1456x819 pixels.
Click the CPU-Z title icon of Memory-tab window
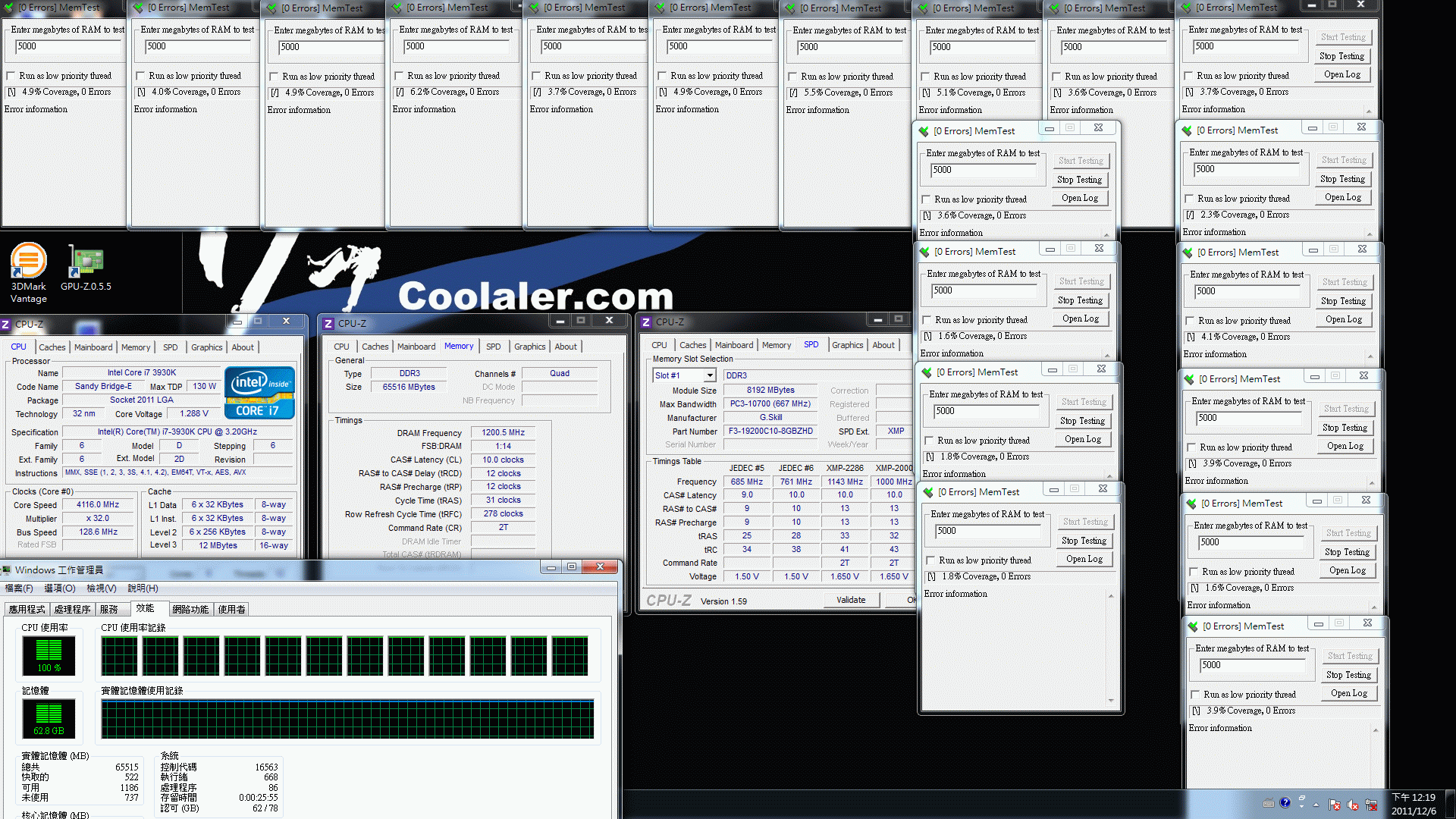pyautogui.click(x=328, y=323)
